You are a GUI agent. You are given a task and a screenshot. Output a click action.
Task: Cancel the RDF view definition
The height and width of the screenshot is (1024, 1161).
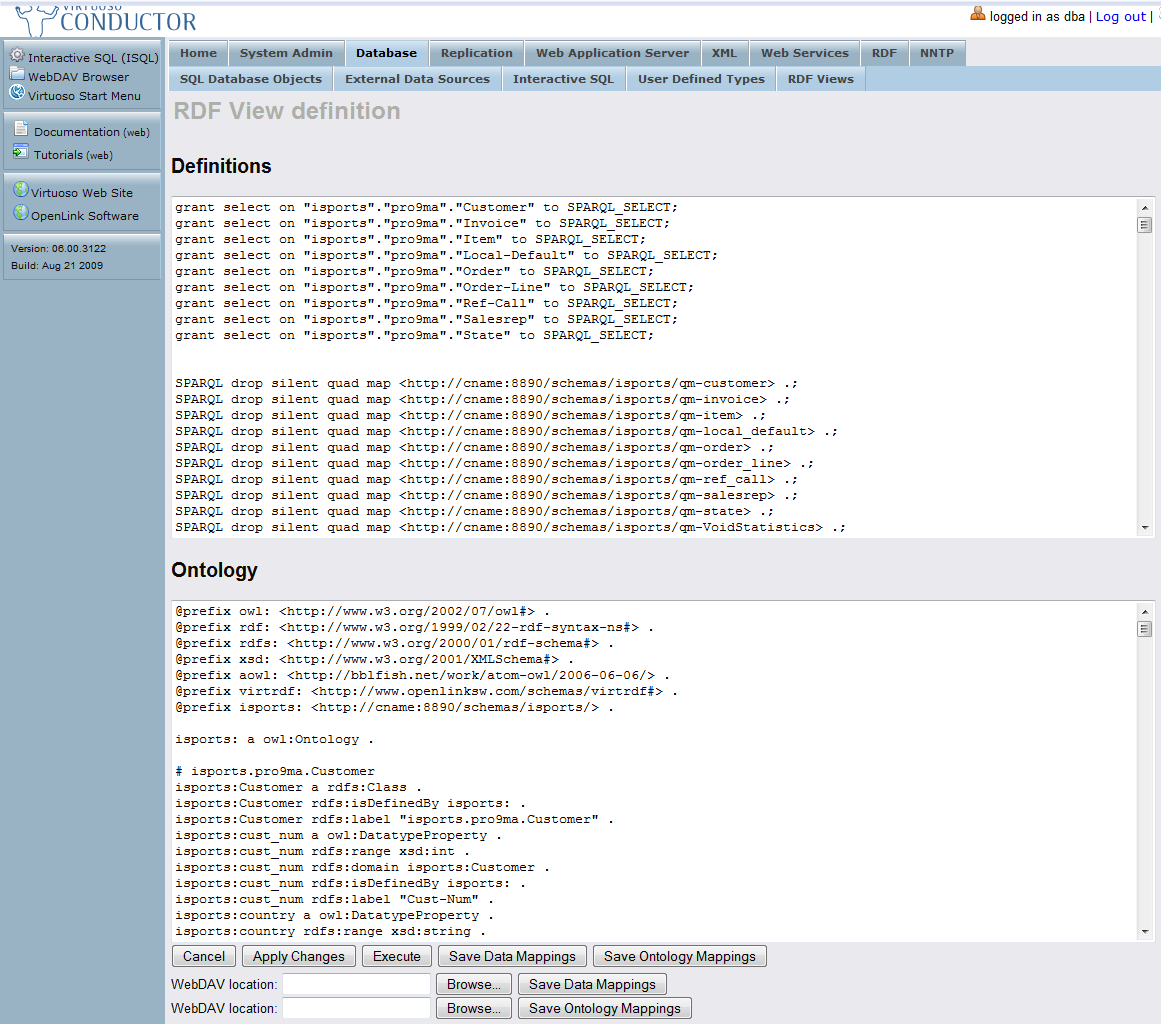click(204, 956)
